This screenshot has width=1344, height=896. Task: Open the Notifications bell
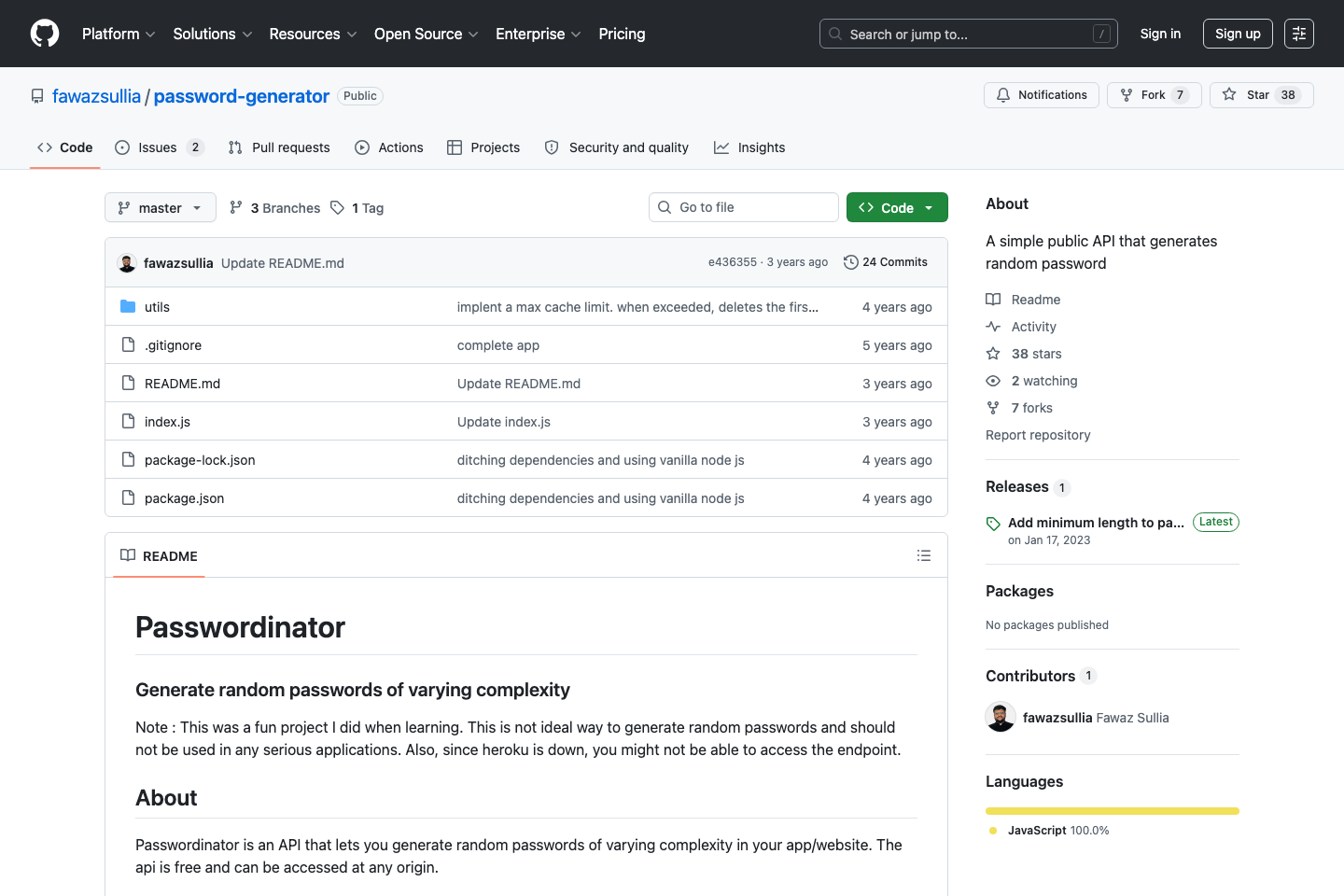click(x=1002, y=94)
